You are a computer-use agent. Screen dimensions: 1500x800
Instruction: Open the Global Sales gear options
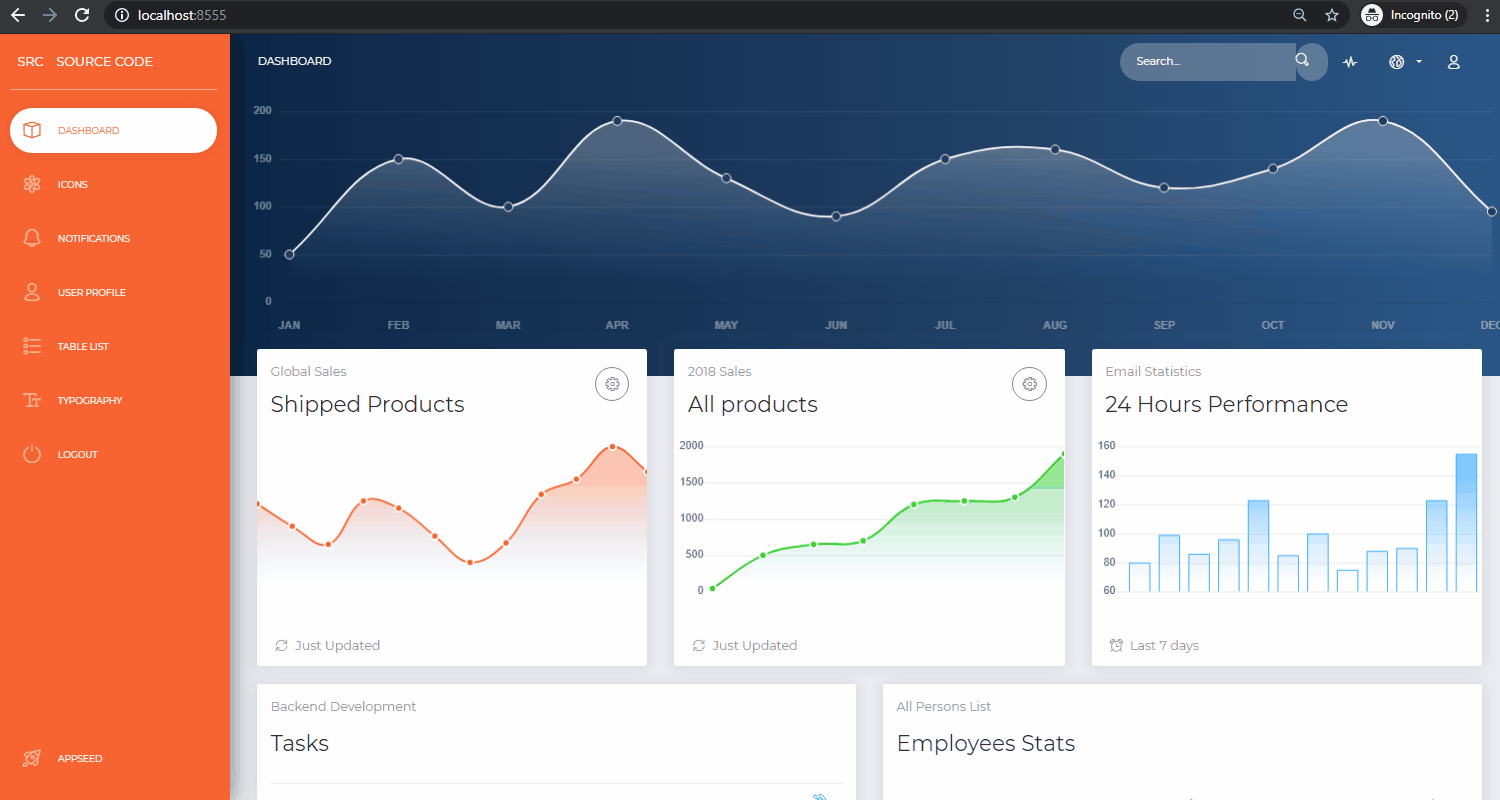(612, 383)
